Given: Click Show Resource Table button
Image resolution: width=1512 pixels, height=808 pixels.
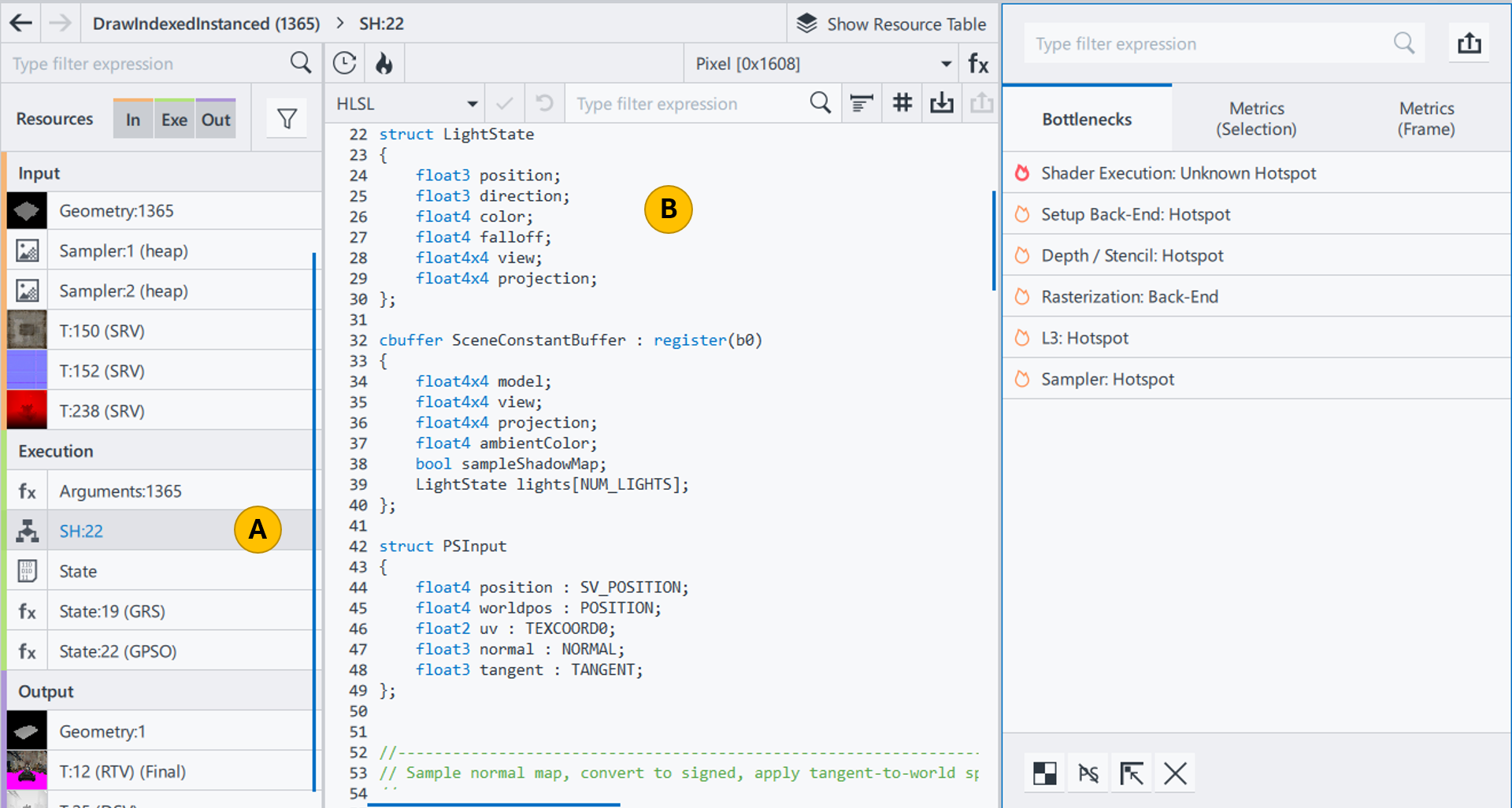Looking at the screenshot, I should coord(891,24).
